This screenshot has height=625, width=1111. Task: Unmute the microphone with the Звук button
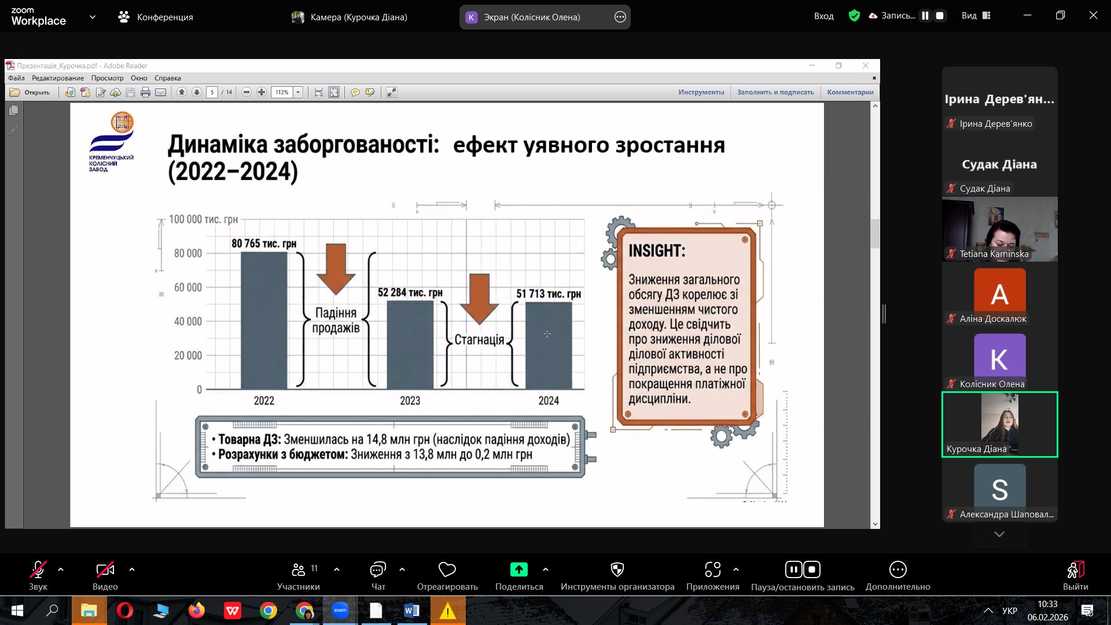pos(38,570)
